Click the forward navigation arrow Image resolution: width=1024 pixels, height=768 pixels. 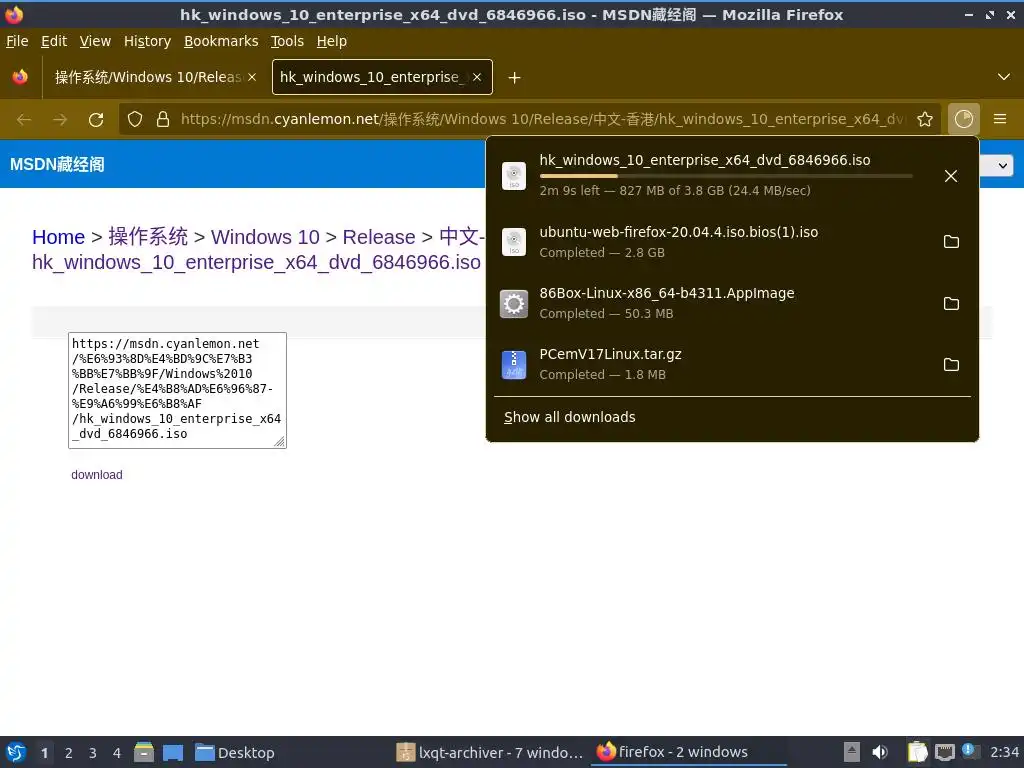(60, 120)
